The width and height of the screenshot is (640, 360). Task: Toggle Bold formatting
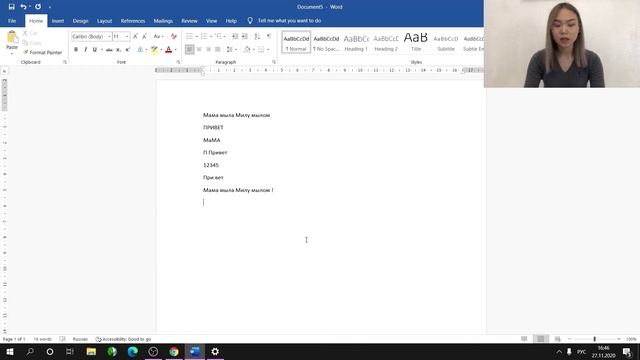pos(76,50)
